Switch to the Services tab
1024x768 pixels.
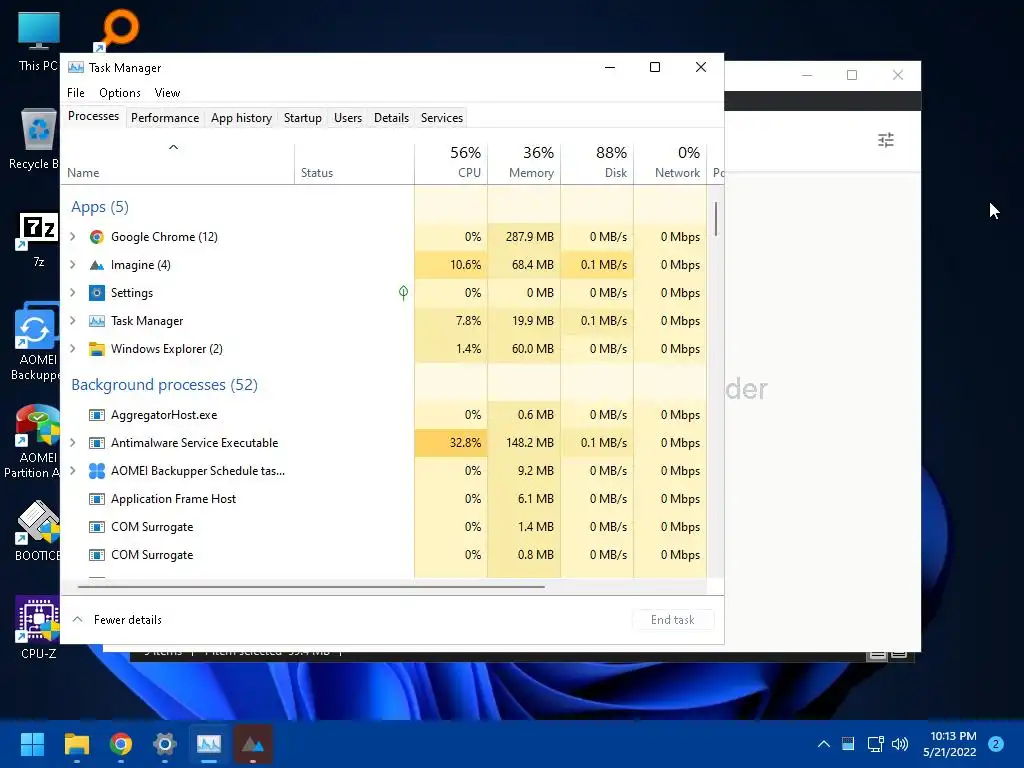coord(441,118)
